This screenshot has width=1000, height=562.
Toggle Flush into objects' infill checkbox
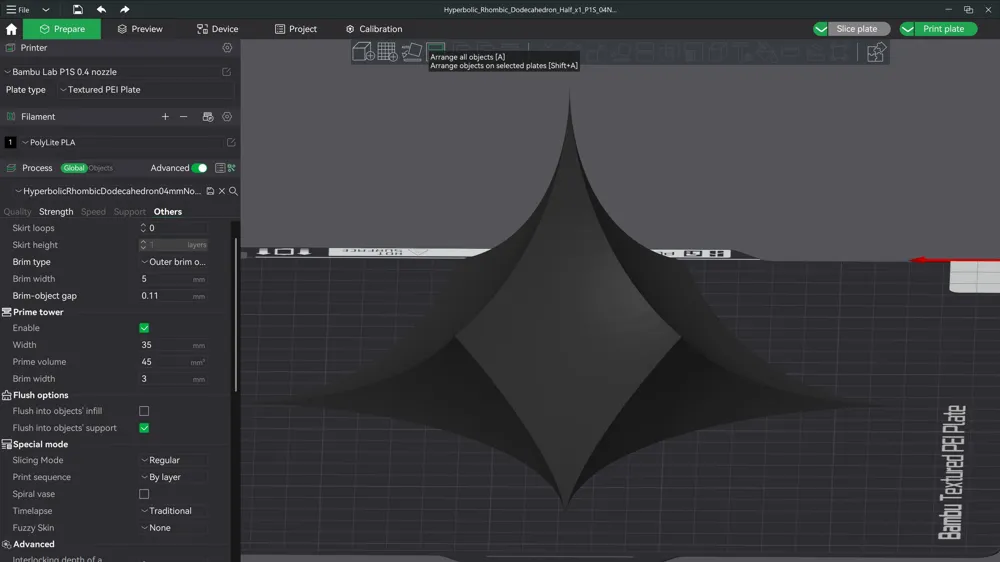click(x=144, y=411)
